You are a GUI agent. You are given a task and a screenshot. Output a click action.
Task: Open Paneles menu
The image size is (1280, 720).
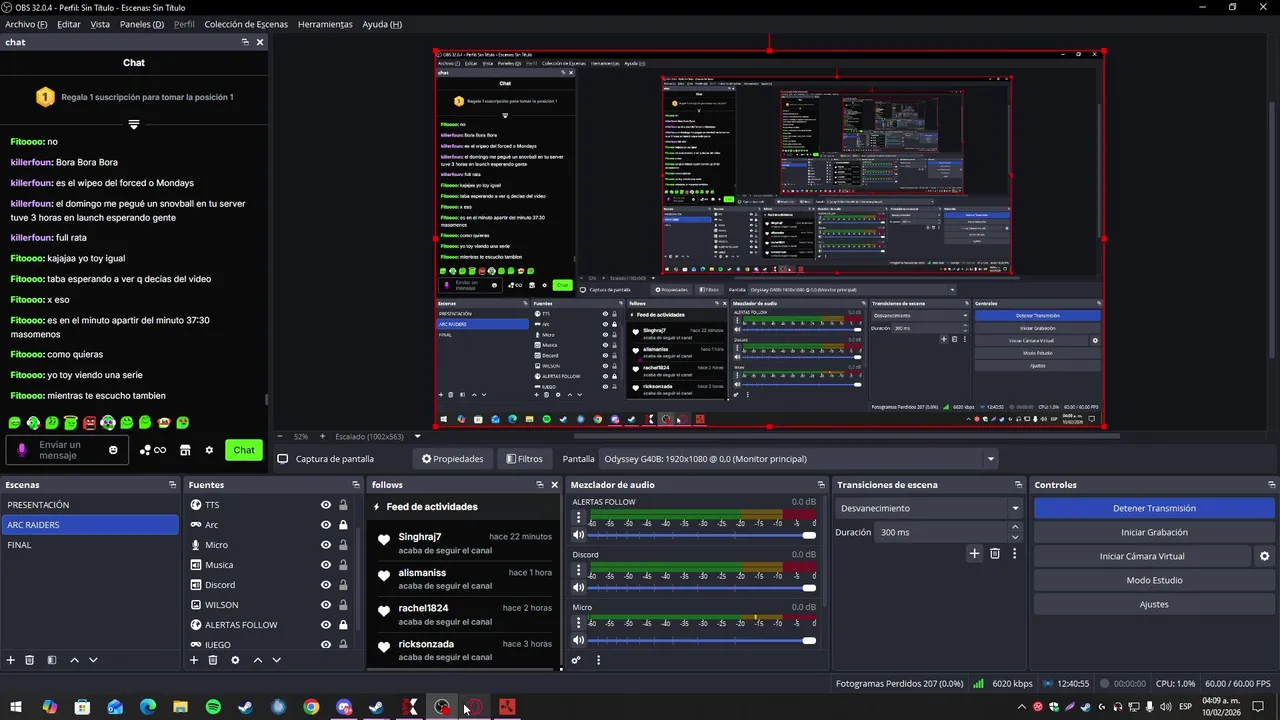142,24
